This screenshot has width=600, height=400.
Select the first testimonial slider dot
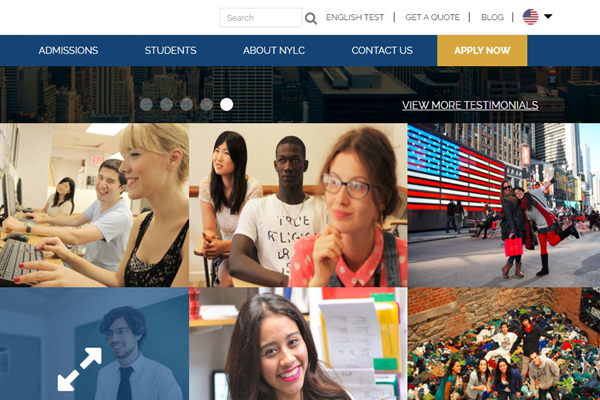146,104
